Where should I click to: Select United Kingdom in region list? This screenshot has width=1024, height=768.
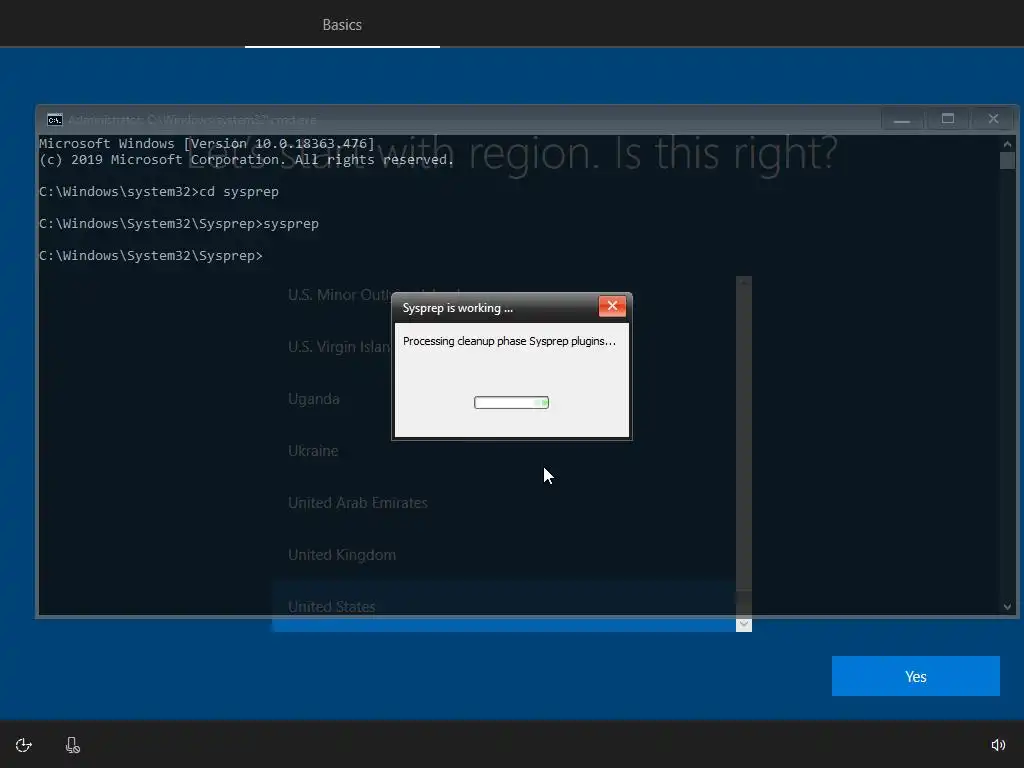click(x=504, y=554)
